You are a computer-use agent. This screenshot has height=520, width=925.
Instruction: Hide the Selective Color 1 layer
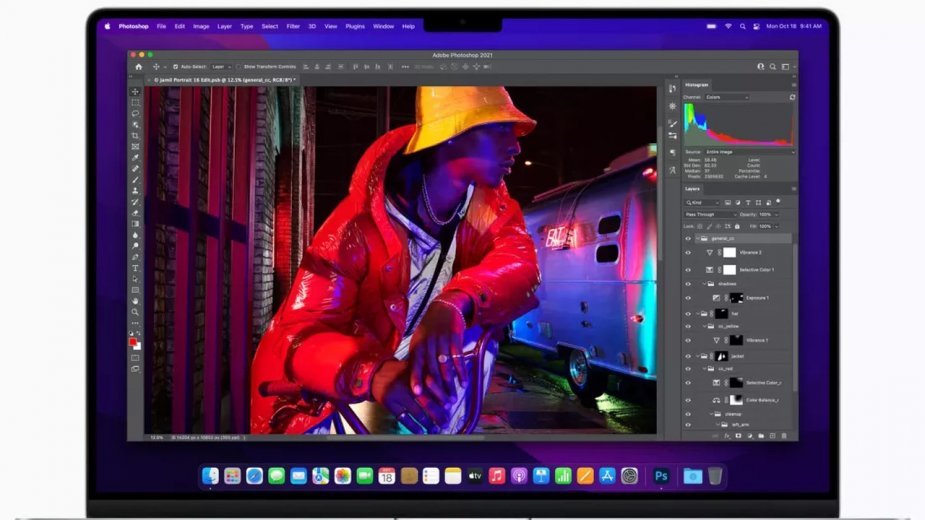click(688, 270)
